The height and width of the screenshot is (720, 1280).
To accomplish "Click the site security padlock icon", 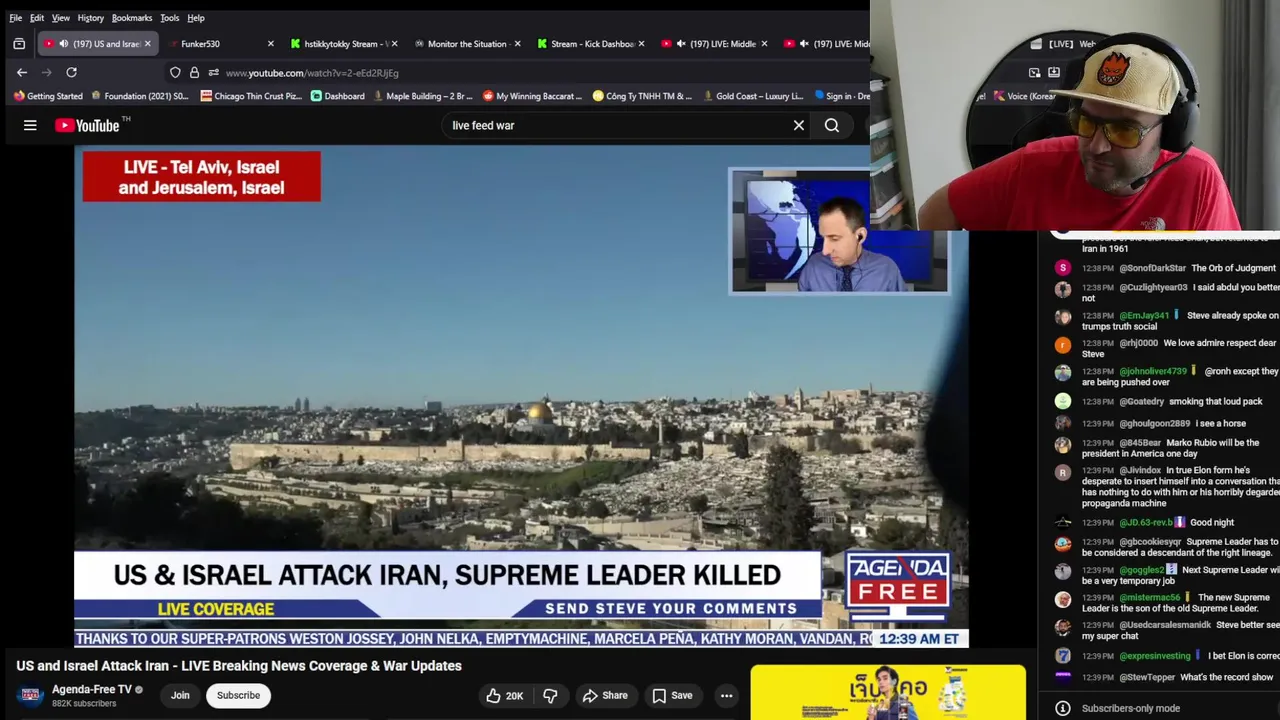I will point(194,72).
